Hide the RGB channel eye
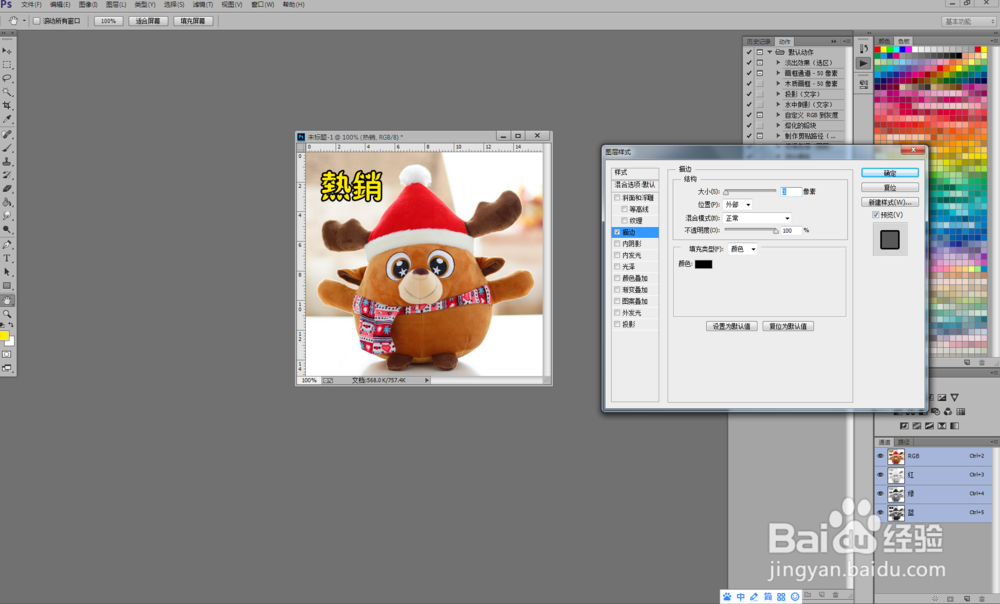This screenshot has height=604, width=1000. click(x=881, y=456)
